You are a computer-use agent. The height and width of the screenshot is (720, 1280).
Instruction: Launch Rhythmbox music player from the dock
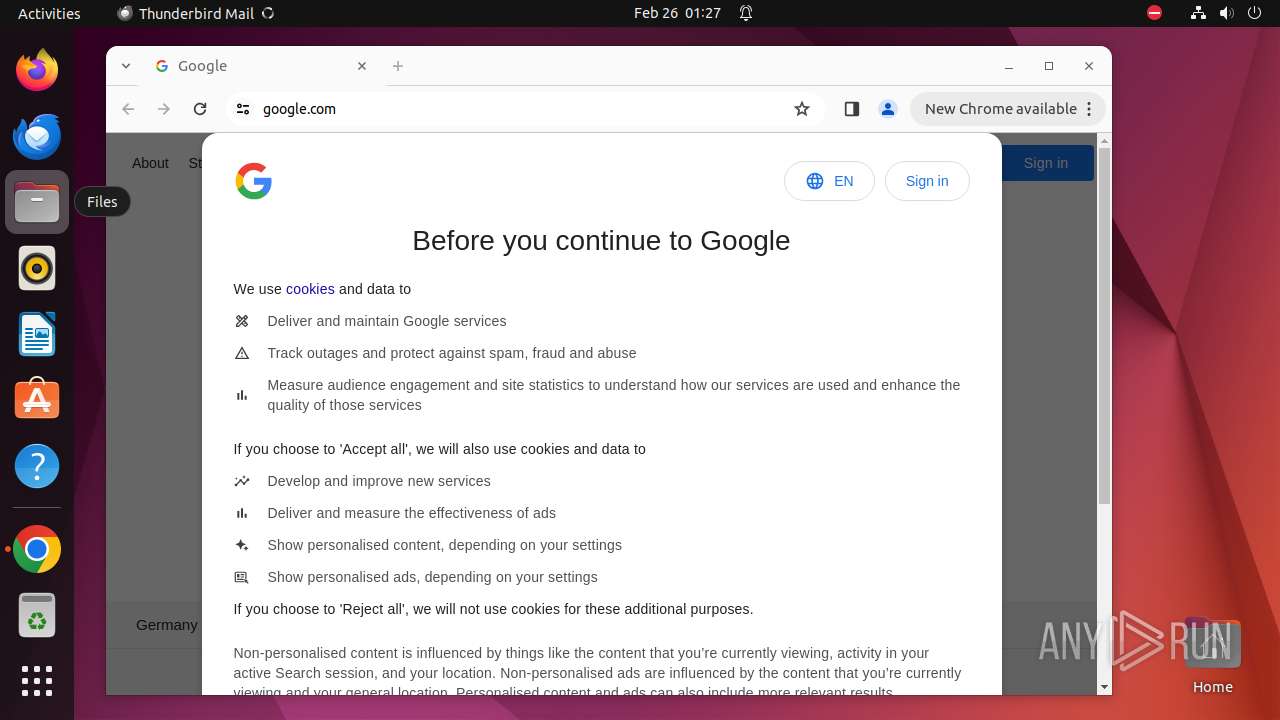[x=37, y=268]
